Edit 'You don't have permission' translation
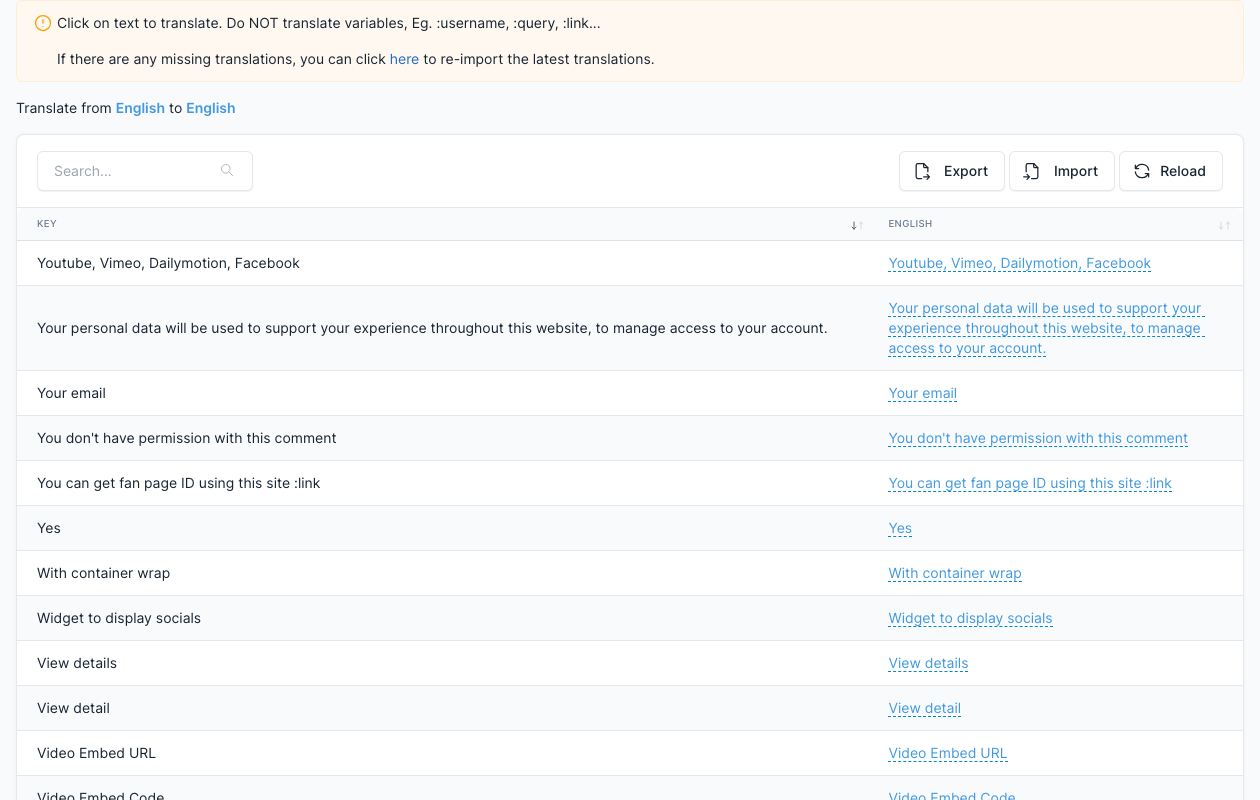Screen dimensions: 1260x800 pos(1038,438)
